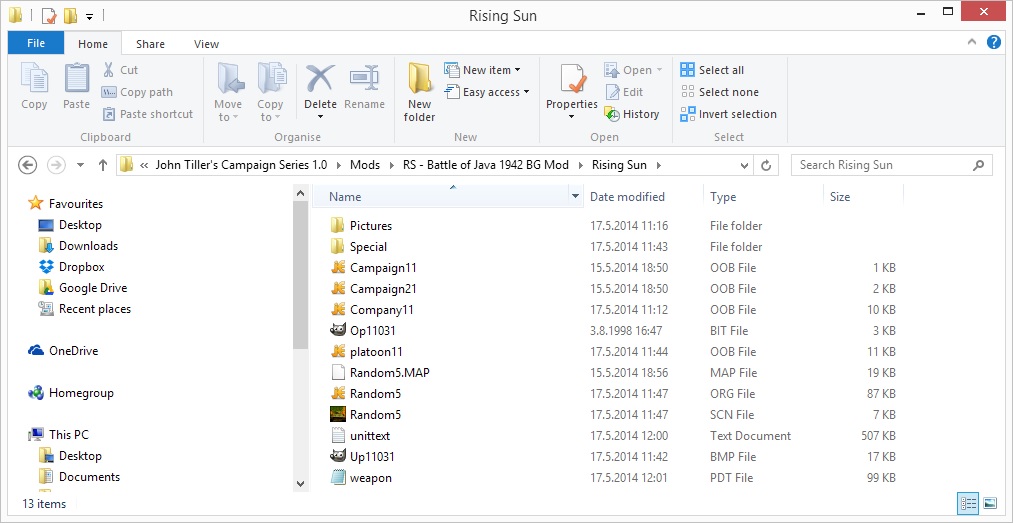Select the Op11031 BIT file icon
The height and width of the screenshot is (523, 1013).
338,331
